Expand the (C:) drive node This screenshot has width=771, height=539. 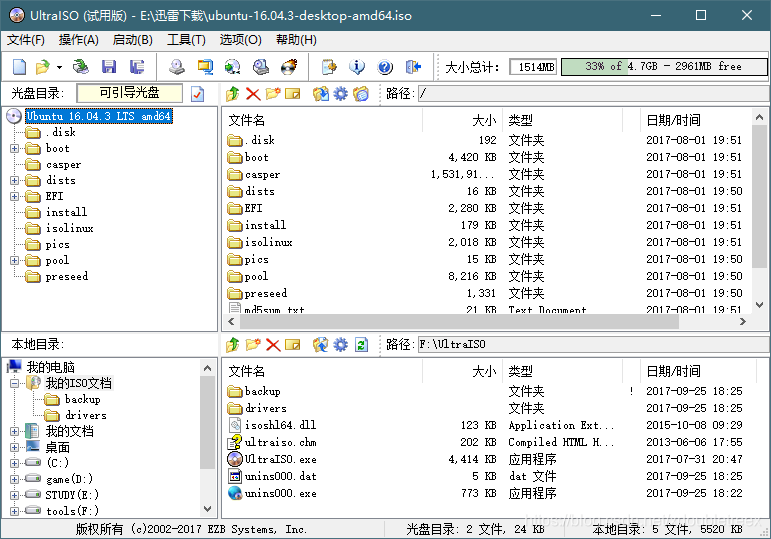pyautogui.click(x=14, y=463)
